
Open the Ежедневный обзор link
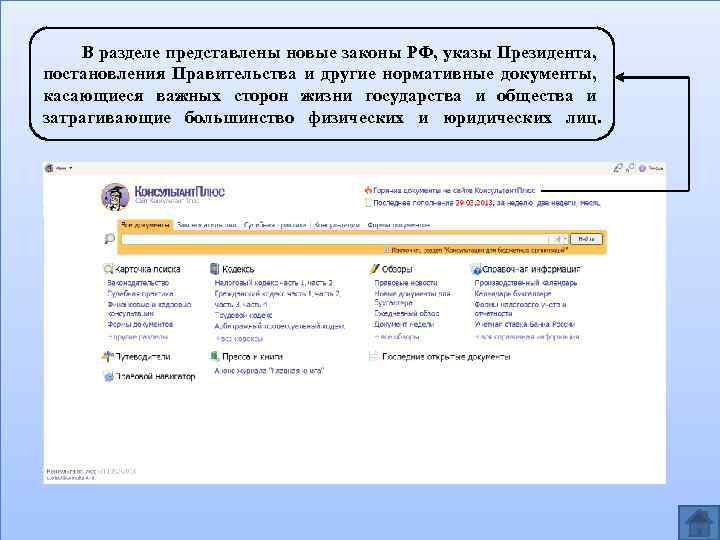click(407, 314)
